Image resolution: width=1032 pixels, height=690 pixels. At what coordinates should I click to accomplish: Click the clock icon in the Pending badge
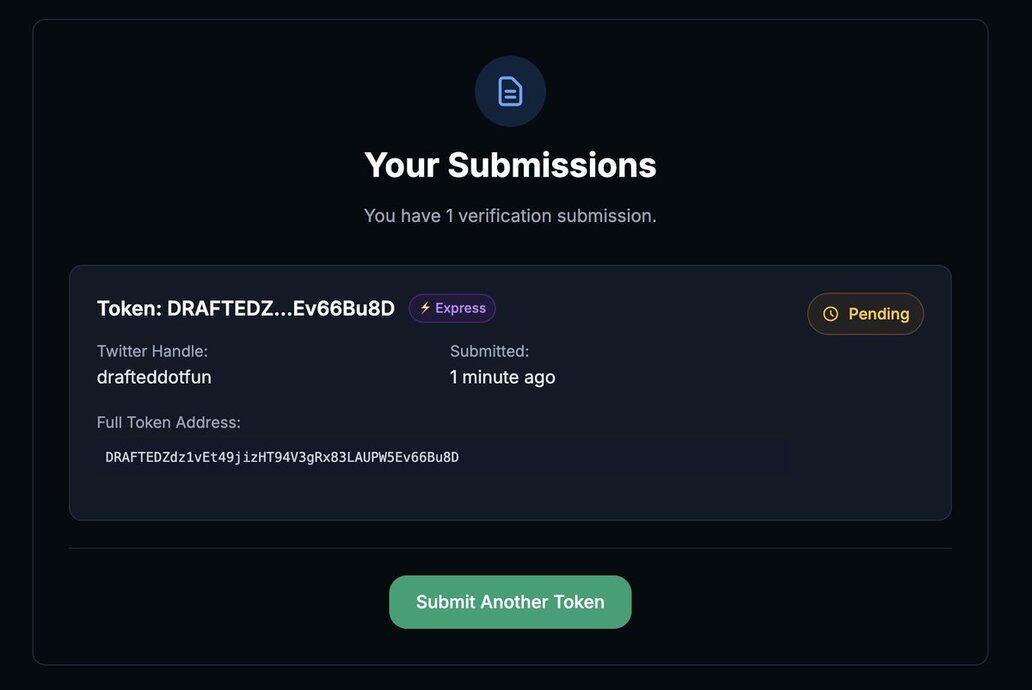pos(831,314)
